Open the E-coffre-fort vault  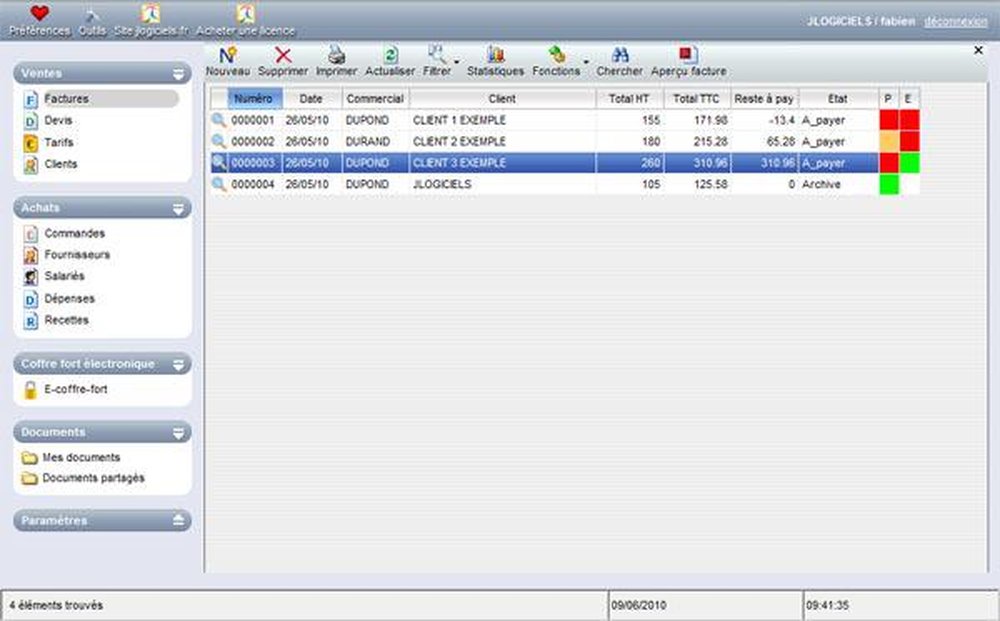tap(74, 389)
